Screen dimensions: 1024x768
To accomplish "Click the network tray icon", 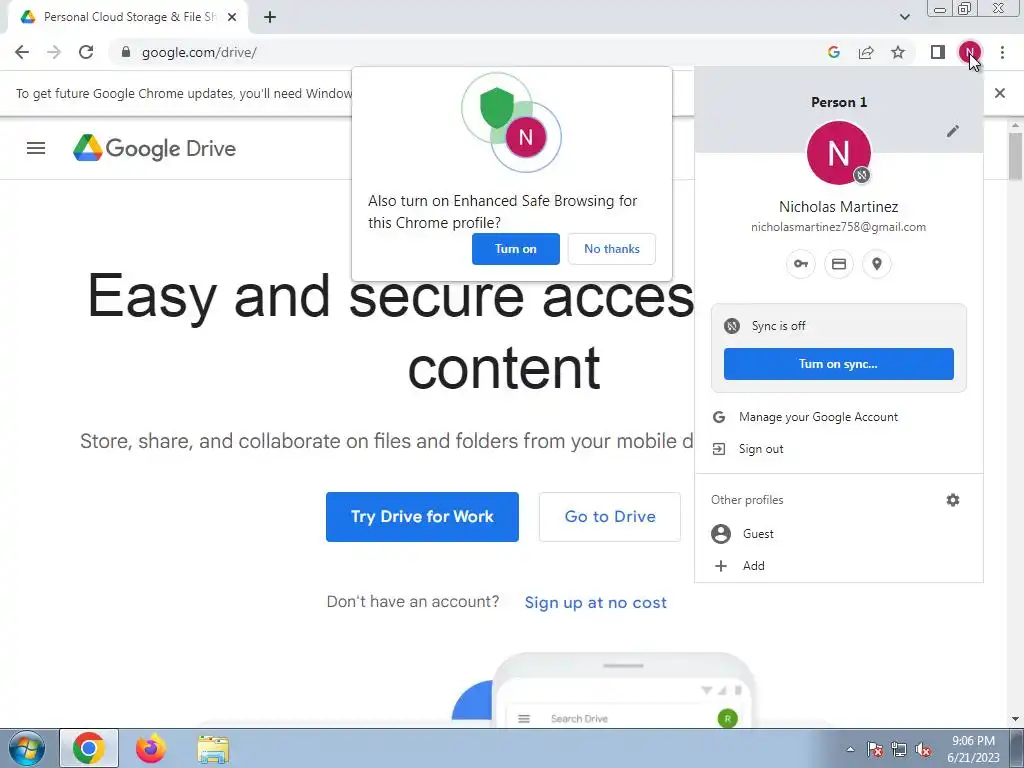I will click(899, 749).
